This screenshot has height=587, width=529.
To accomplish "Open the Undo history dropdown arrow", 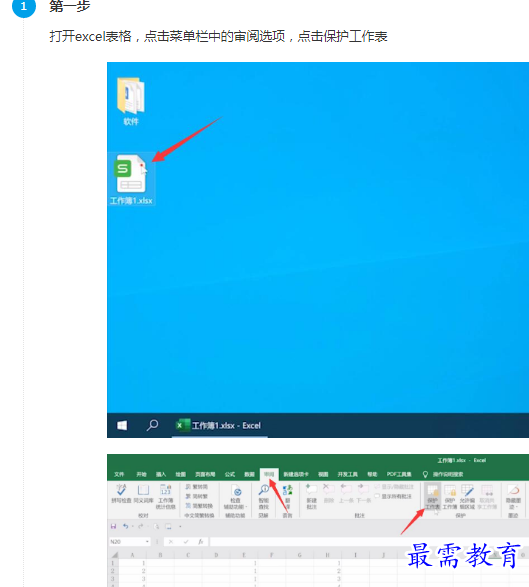I will (133, 526).
